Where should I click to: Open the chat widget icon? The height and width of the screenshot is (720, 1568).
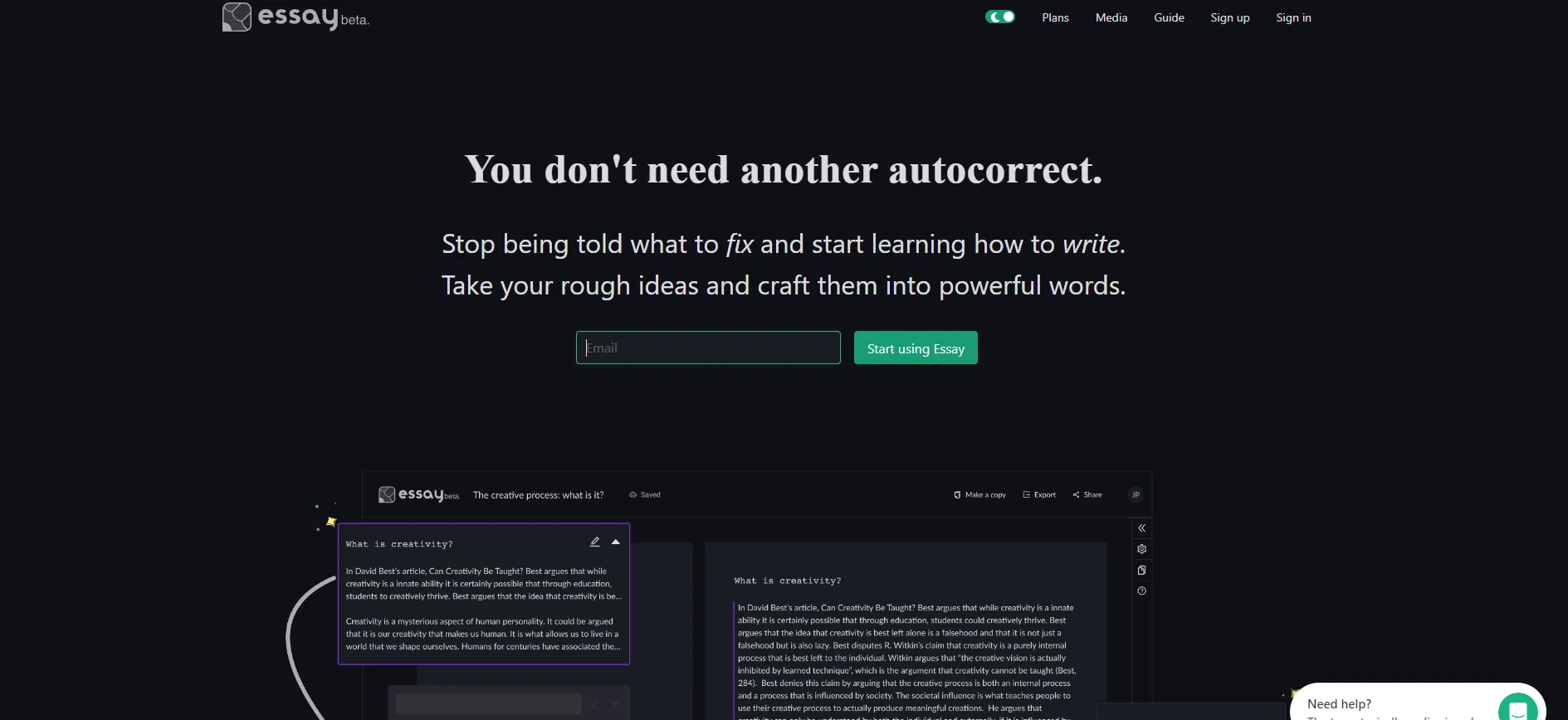1517,708
